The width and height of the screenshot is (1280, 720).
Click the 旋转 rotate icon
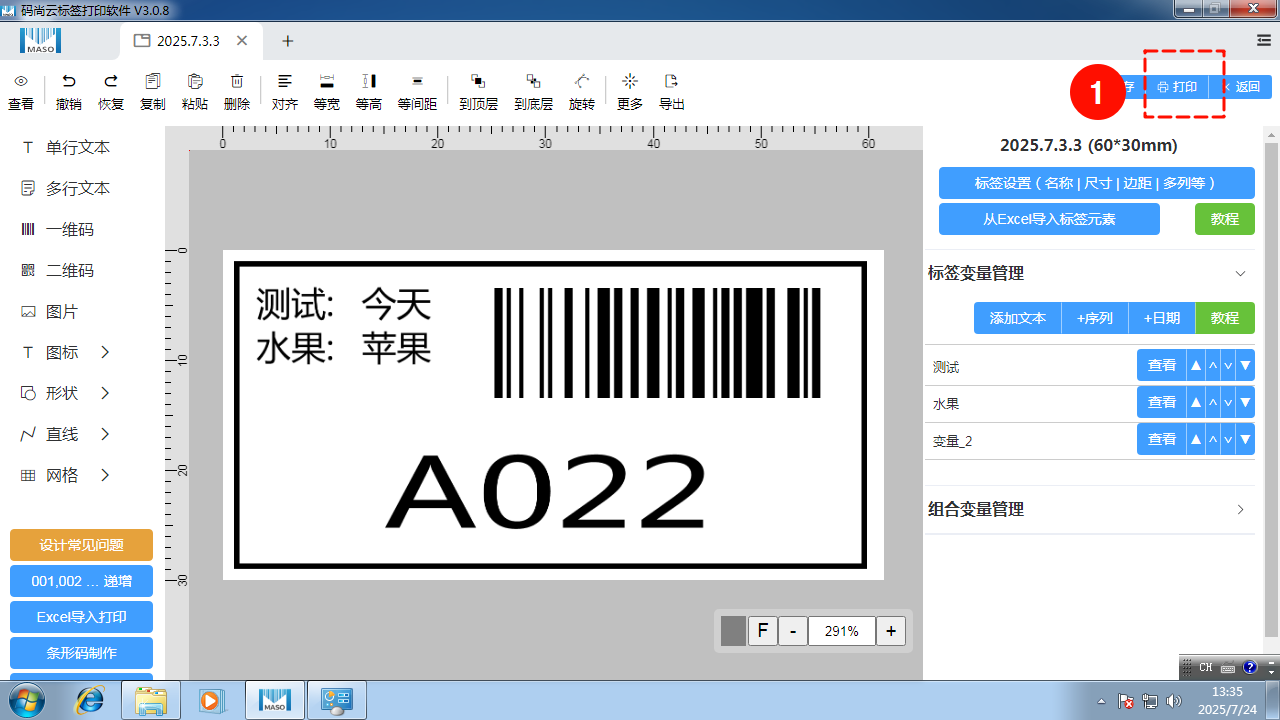point(582,81)
